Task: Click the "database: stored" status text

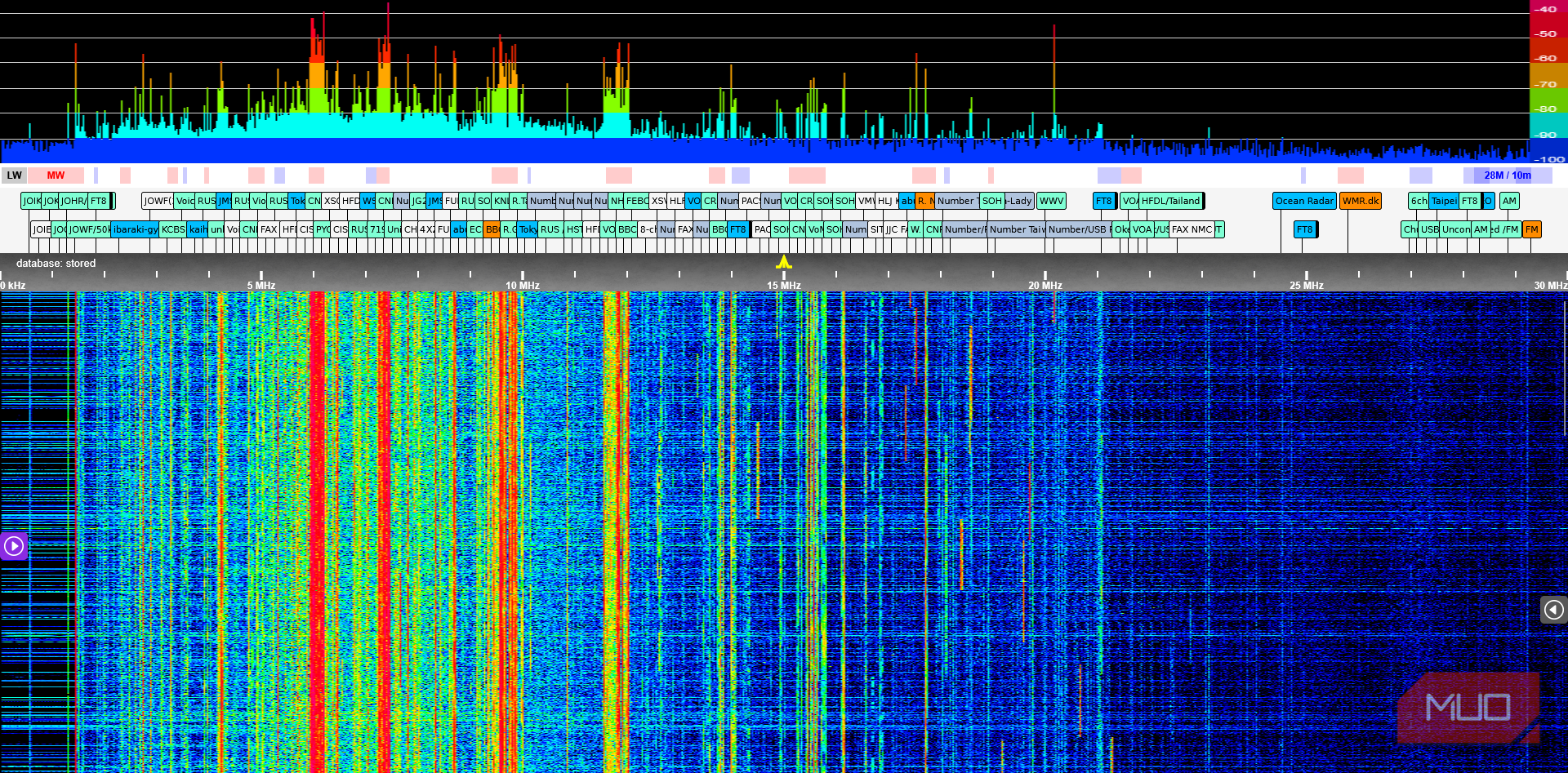Action: 56,264
